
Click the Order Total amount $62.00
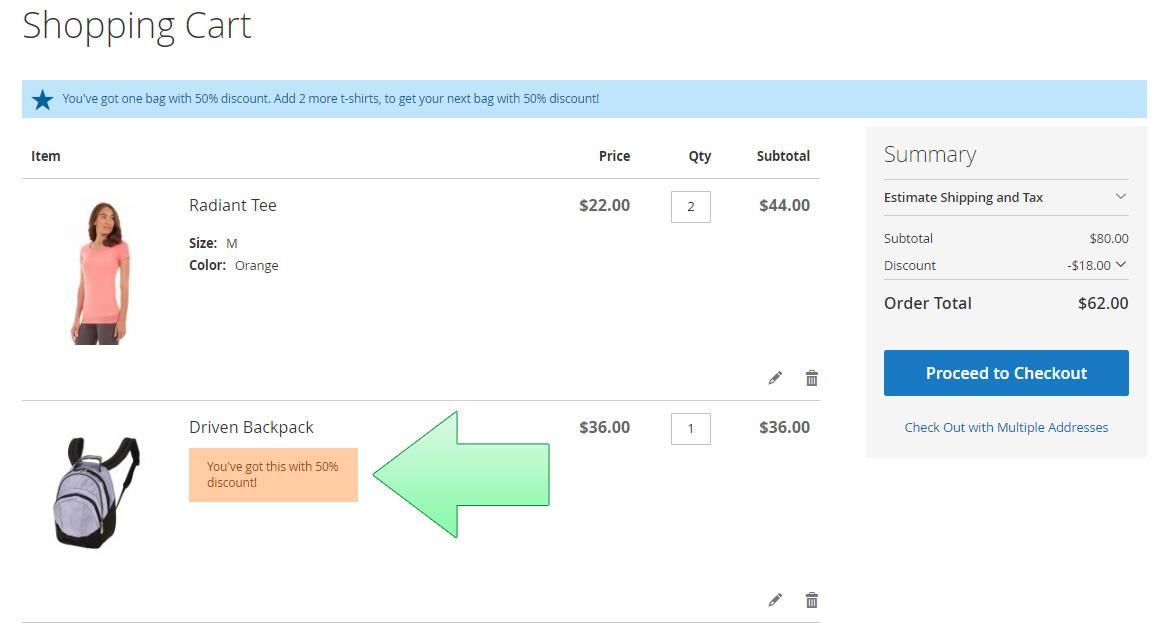coord(1102,303)
